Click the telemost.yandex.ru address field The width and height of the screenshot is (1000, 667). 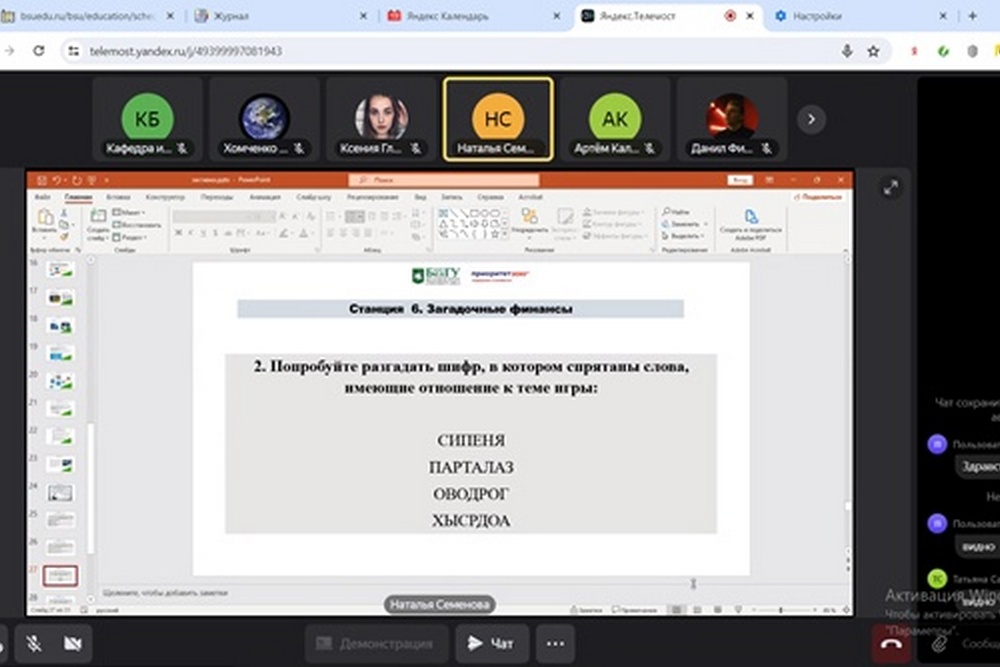coord(400,51)
